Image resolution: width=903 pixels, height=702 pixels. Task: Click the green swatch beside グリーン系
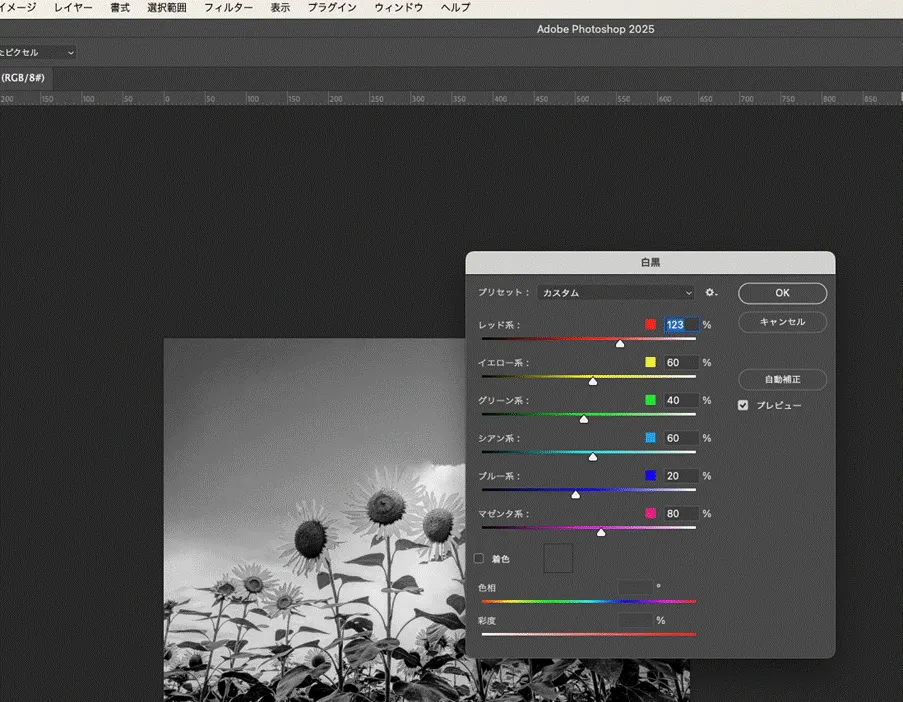650,400
